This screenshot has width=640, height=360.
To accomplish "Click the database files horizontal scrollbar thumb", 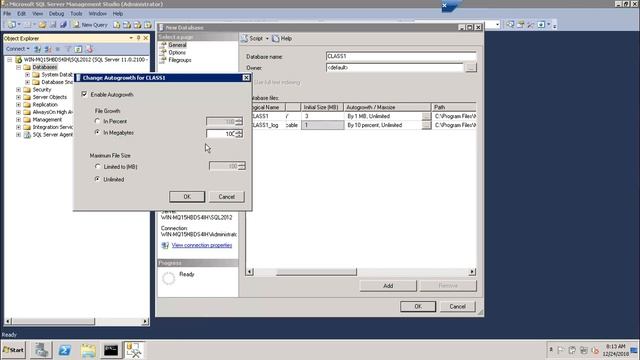I will point(316,272).
